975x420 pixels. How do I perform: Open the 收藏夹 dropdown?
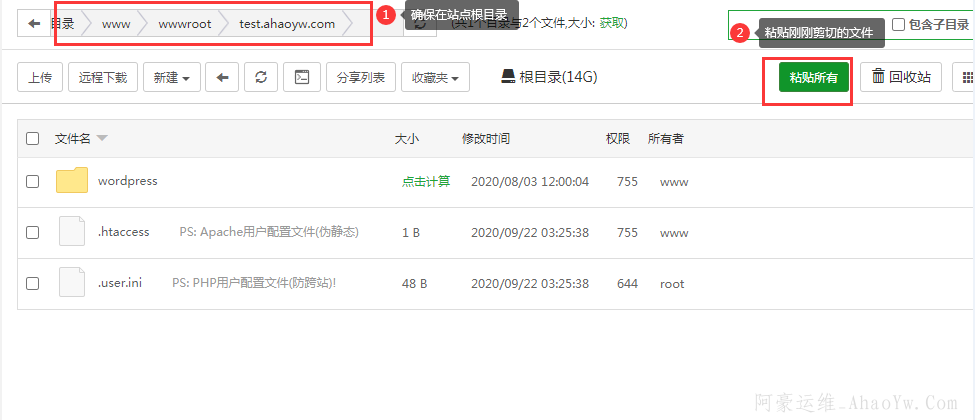[x=435, y=77]
